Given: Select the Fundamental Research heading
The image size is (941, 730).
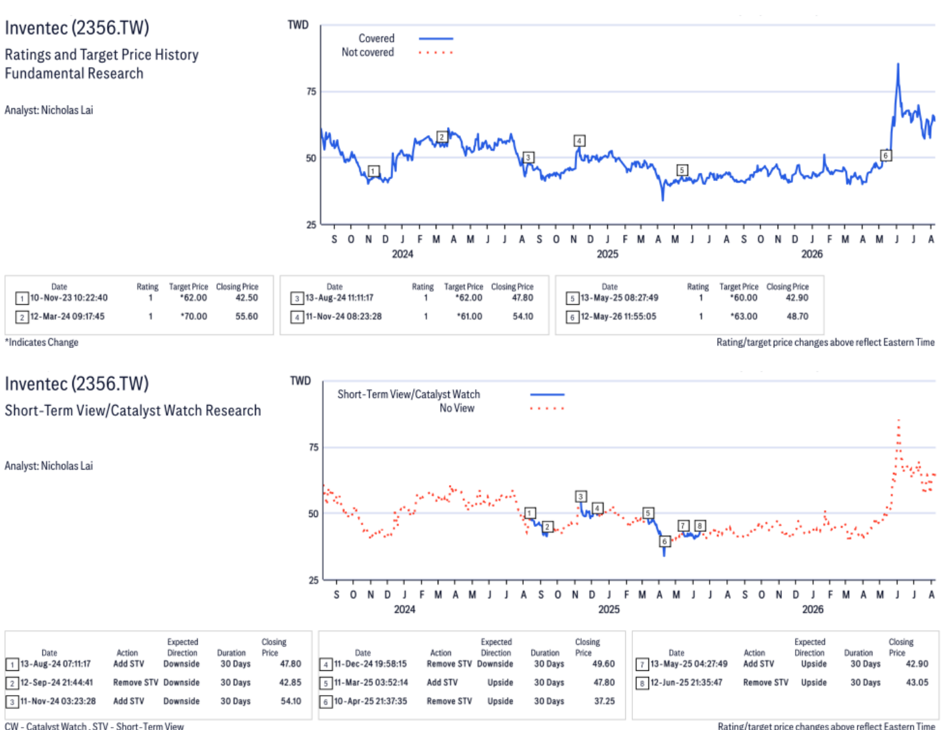Looking at the screenshot, I should click(x=74, y=73).
